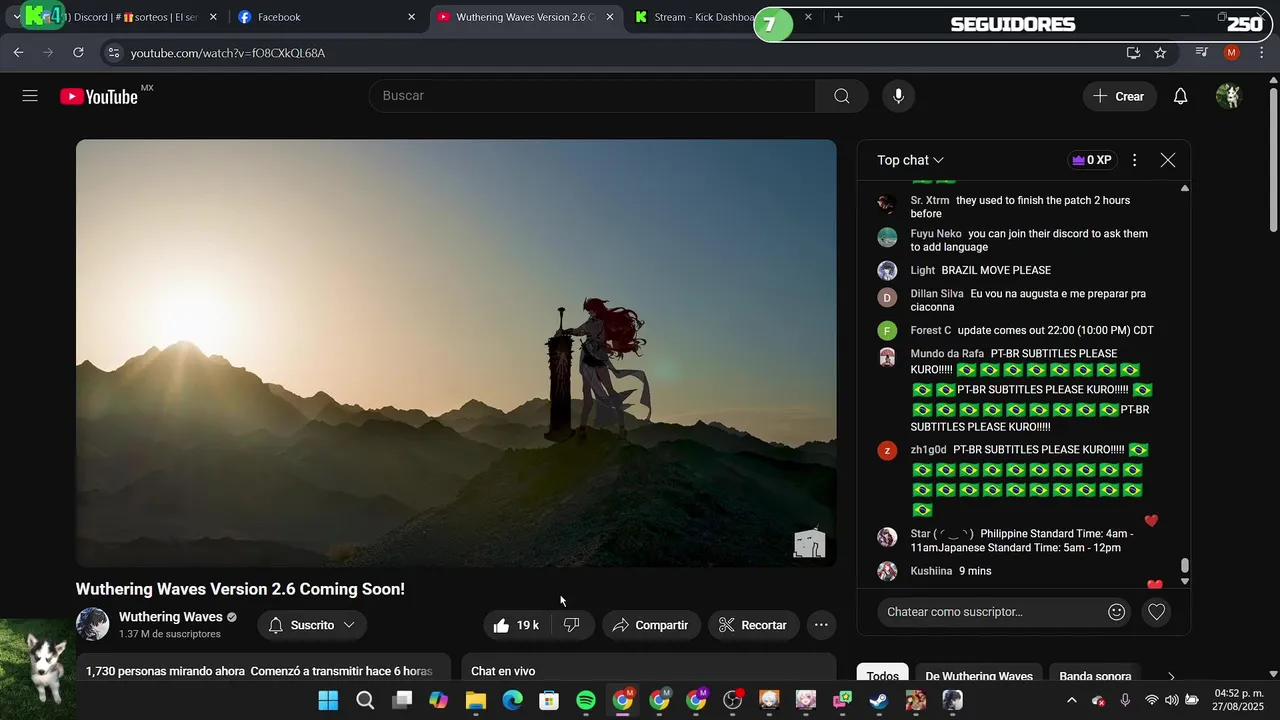Open File Explorer from the taskbar
Viewport: 1280px width, 720px height.
point(476,701)
